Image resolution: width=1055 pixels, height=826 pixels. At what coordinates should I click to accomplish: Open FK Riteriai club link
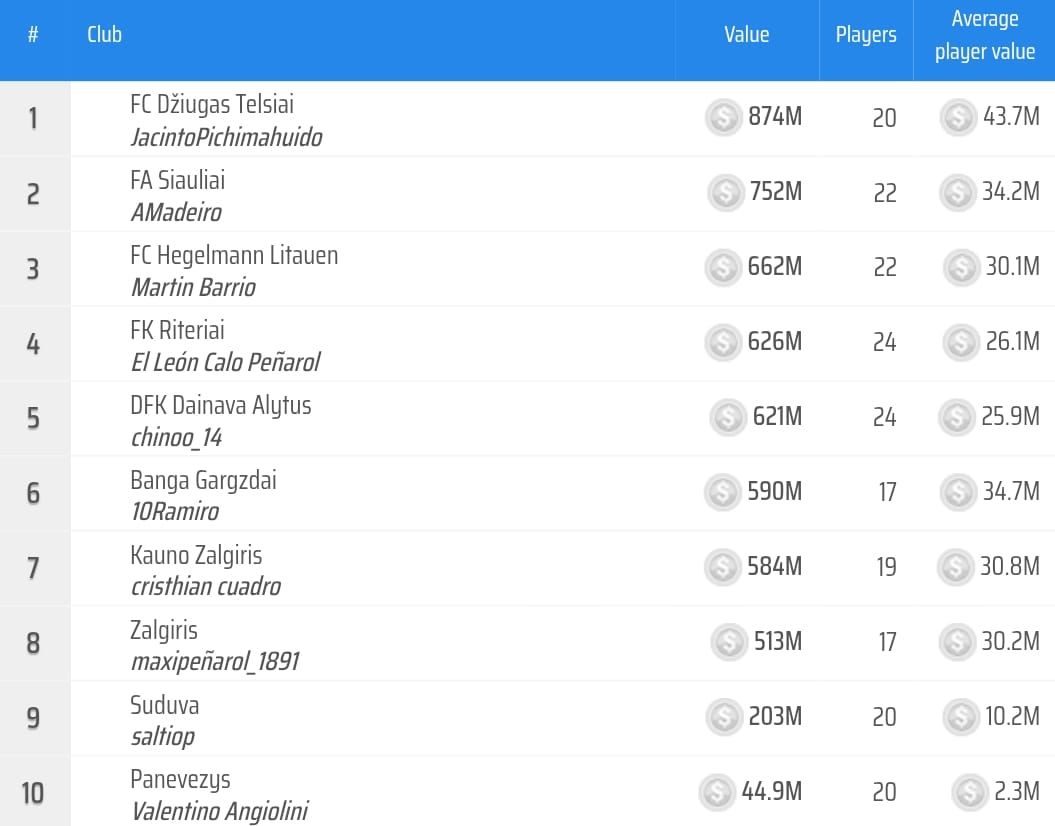177,330
